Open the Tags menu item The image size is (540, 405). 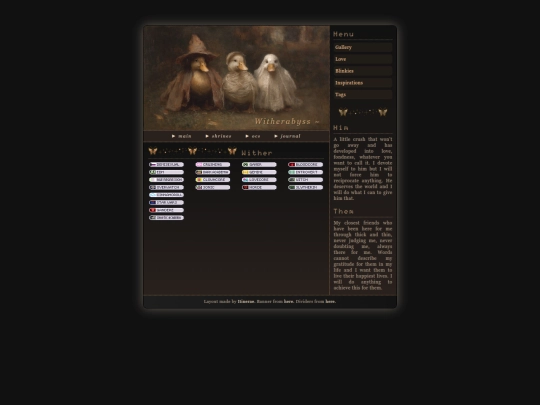tap(363, 95)
